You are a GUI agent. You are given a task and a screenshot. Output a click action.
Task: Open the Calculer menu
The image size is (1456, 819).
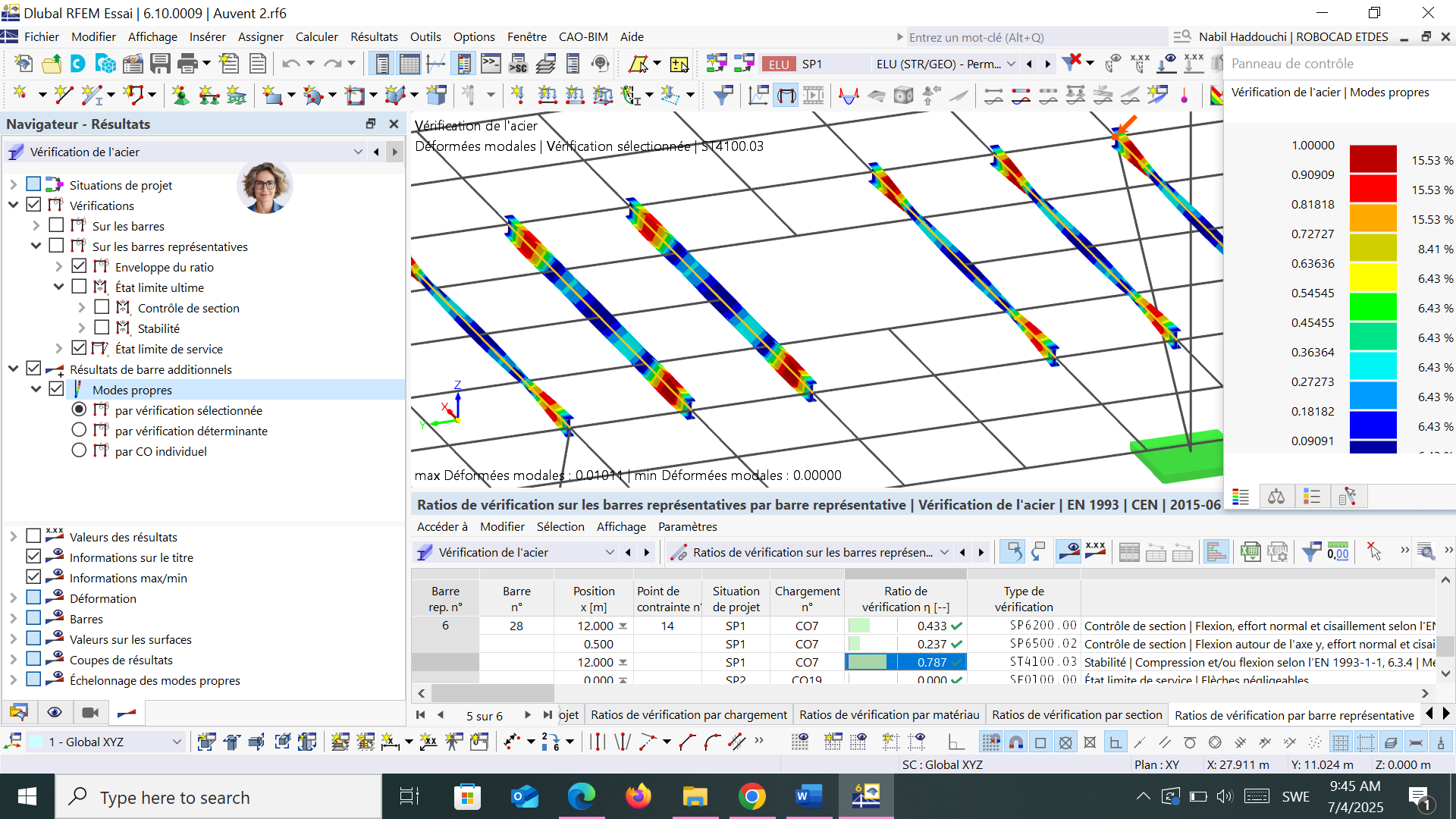[316, 36]
